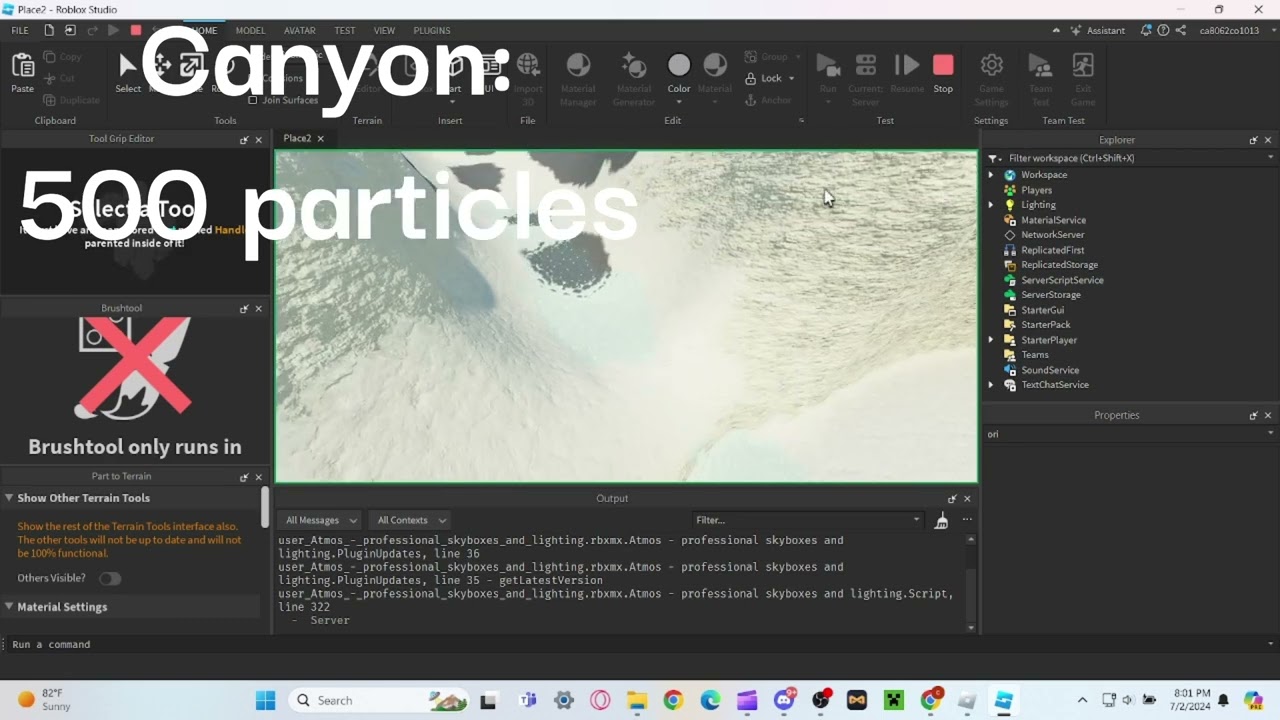Open the All Contexts dropdown
The width and height of the screenshot is (1280, 720).
click(411, 520)
